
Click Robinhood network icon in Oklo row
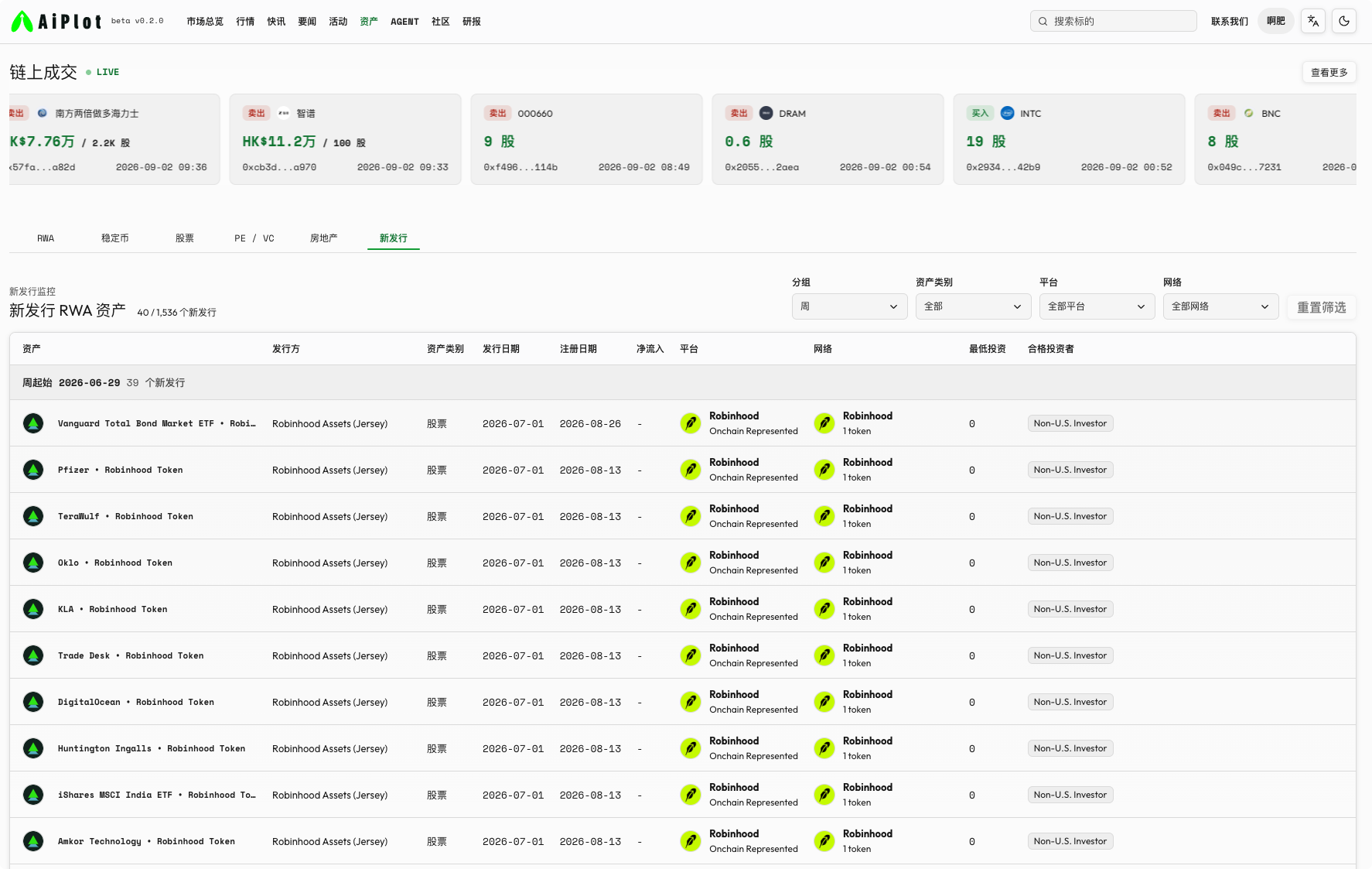click(824, 563)
